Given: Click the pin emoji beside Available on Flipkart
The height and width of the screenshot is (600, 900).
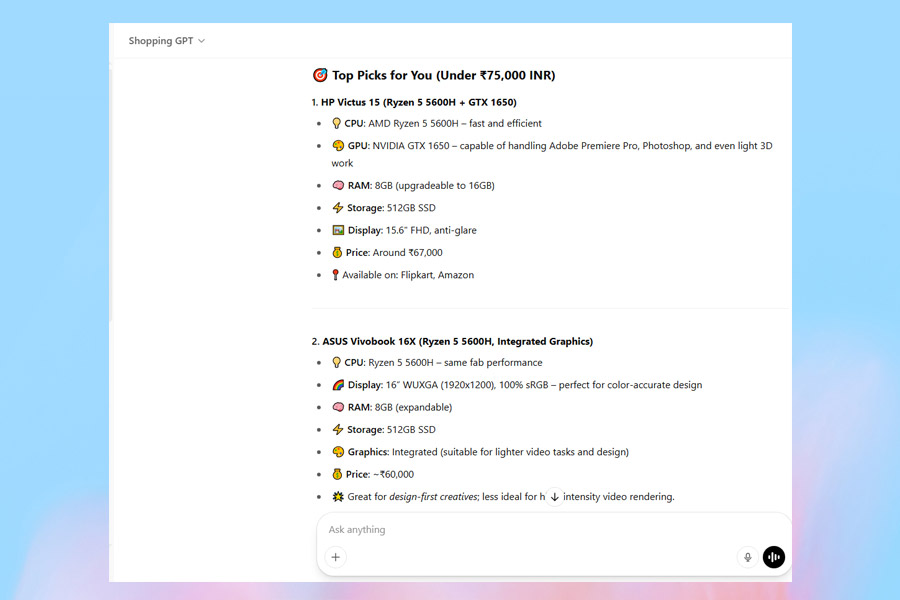Looking at the screenshot, I should 337,275.
